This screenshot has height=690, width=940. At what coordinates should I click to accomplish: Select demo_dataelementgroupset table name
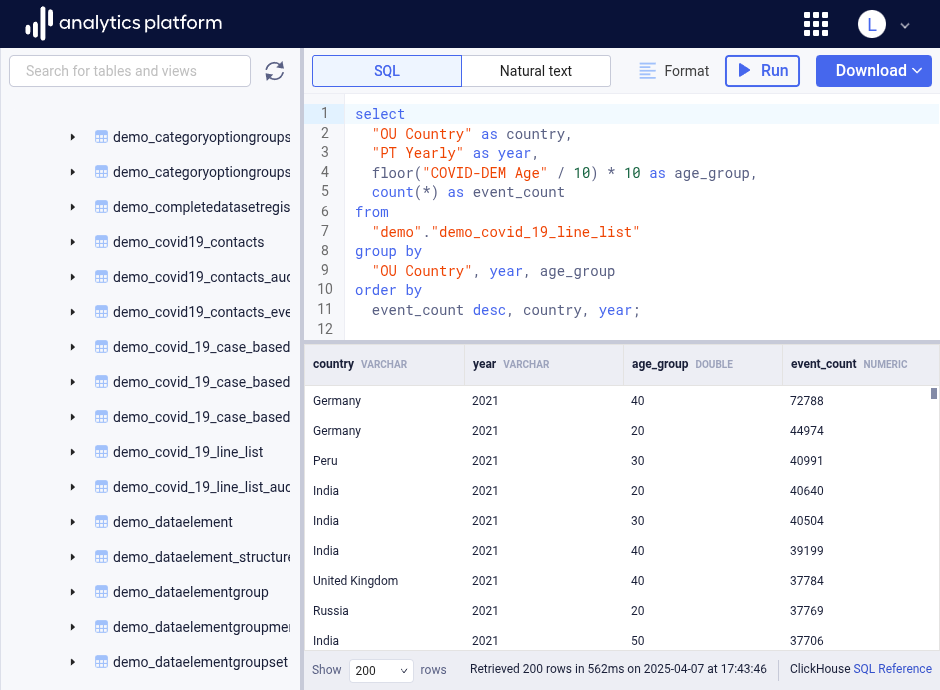tap(200, 662)
